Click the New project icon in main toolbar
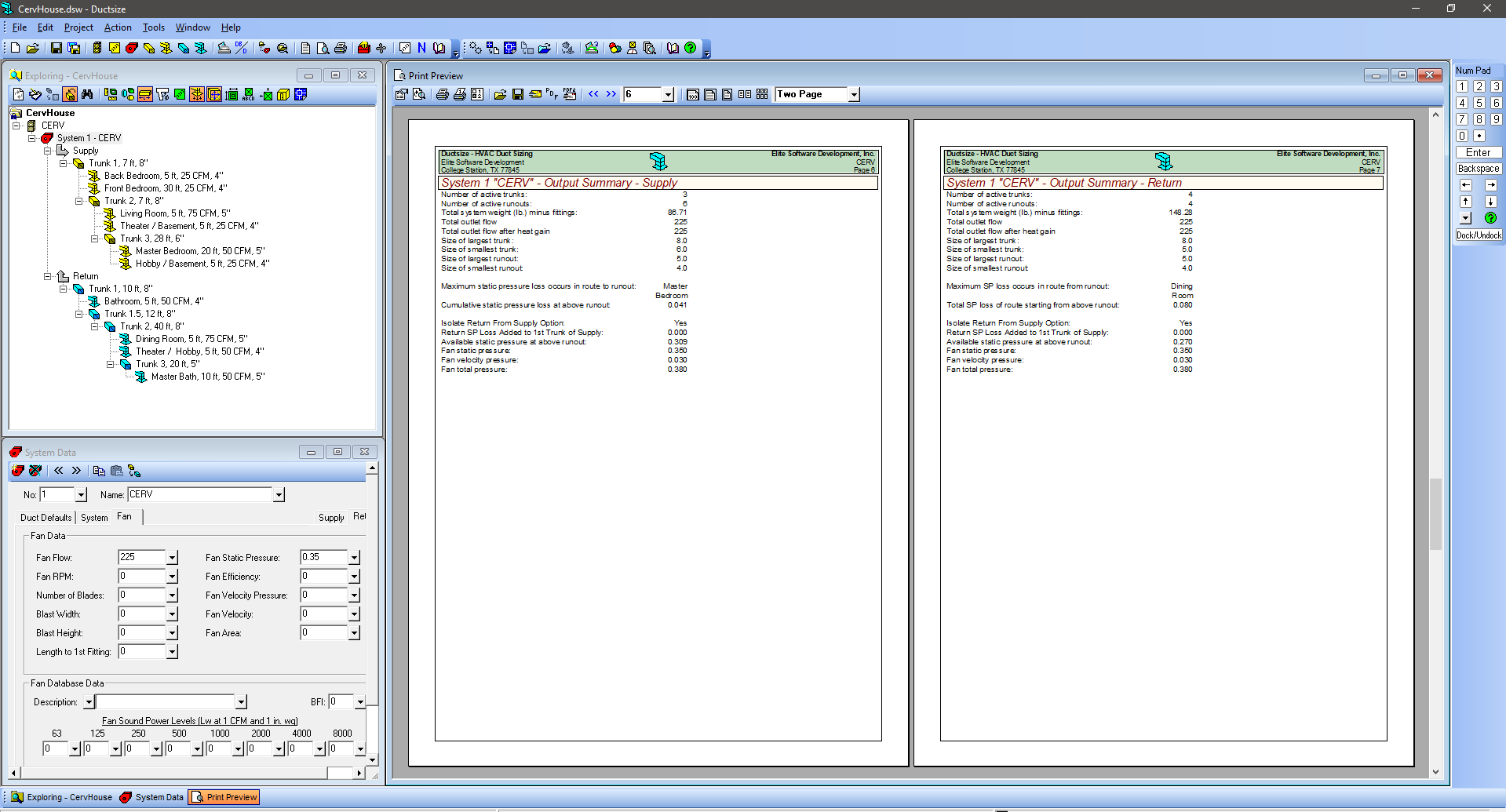This screenshot has height=812, width=1506. point(15,48)
